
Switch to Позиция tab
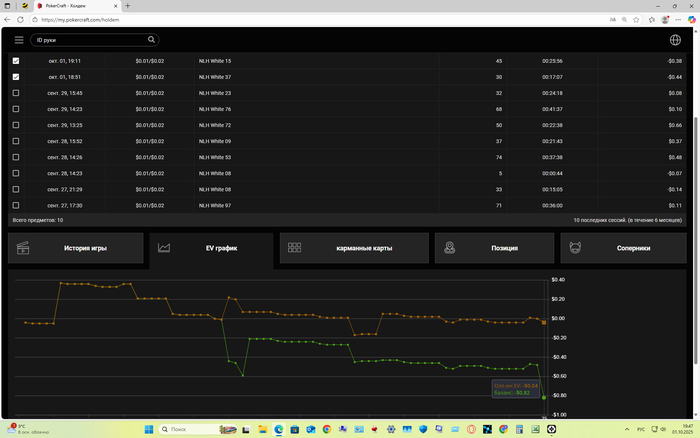coord(494,248)
